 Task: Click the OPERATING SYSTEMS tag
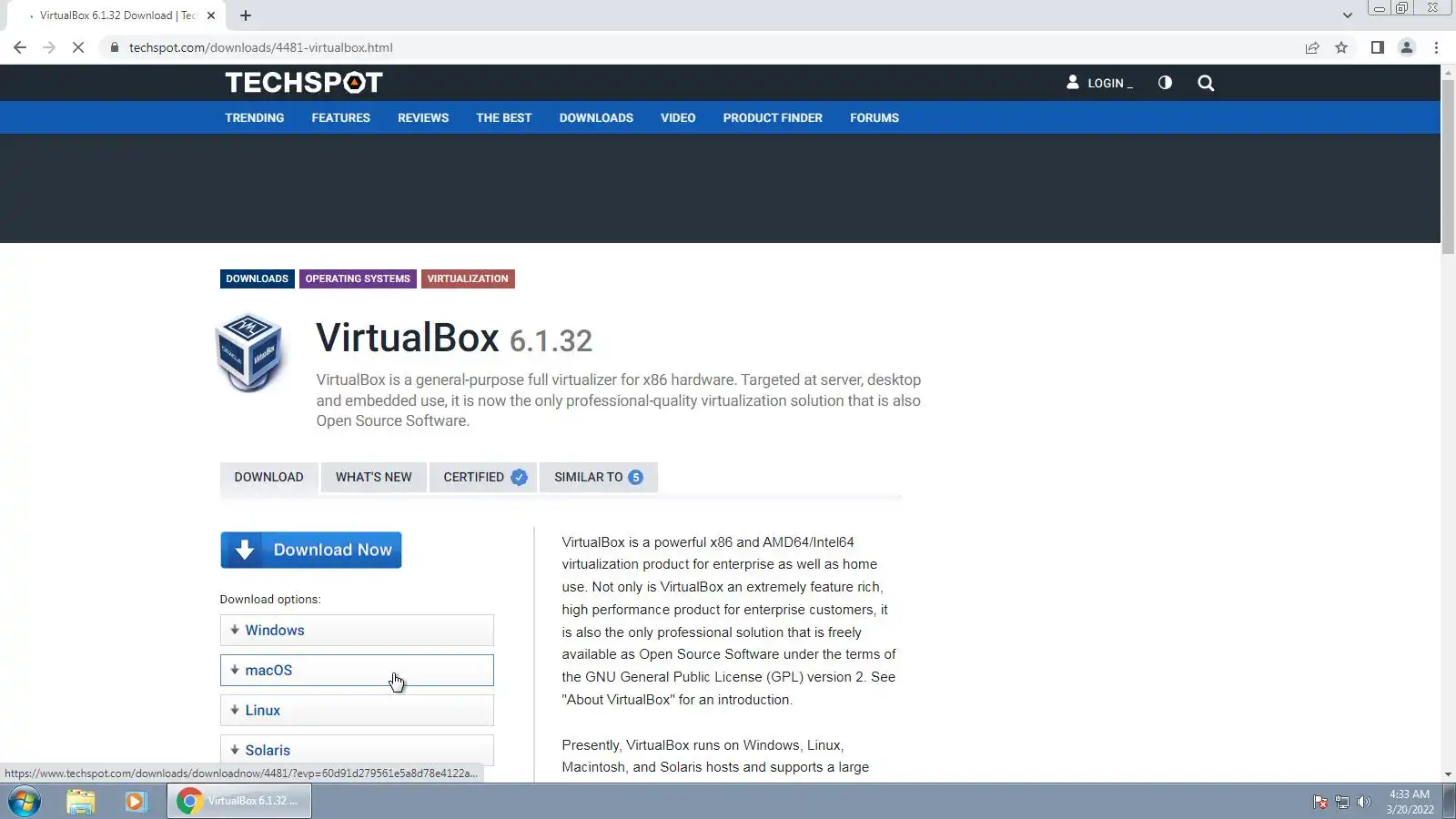(358, 278)
